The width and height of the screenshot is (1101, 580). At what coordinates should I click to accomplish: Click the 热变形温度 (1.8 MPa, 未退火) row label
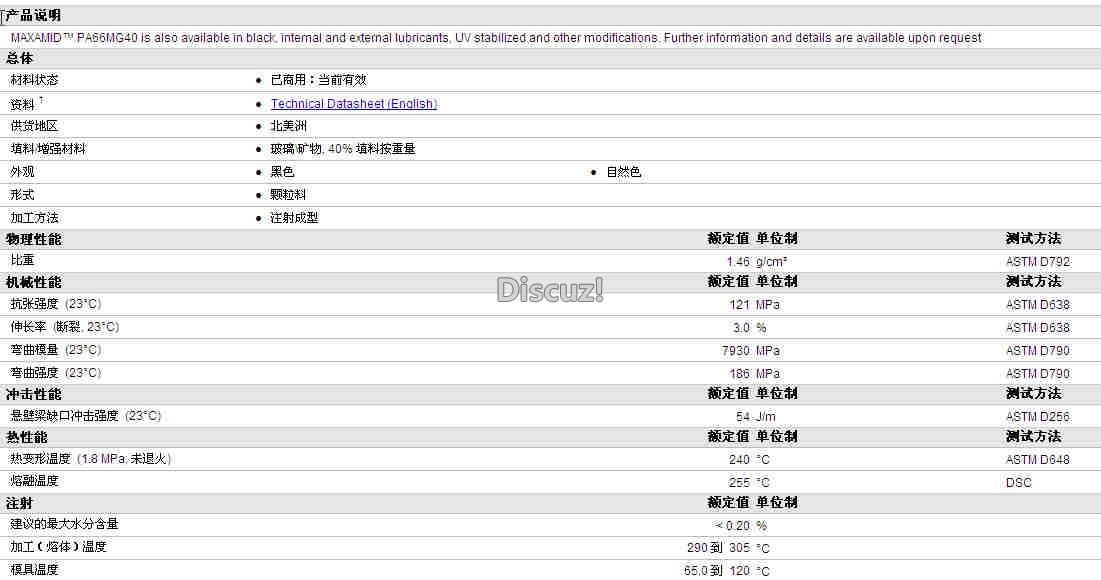(x=91, y=459)
